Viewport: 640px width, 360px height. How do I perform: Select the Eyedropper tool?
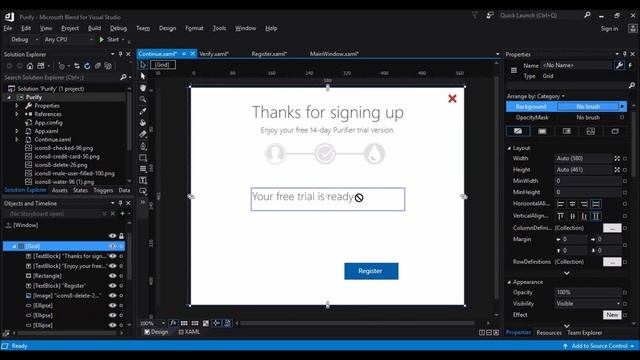click(143, 111)
